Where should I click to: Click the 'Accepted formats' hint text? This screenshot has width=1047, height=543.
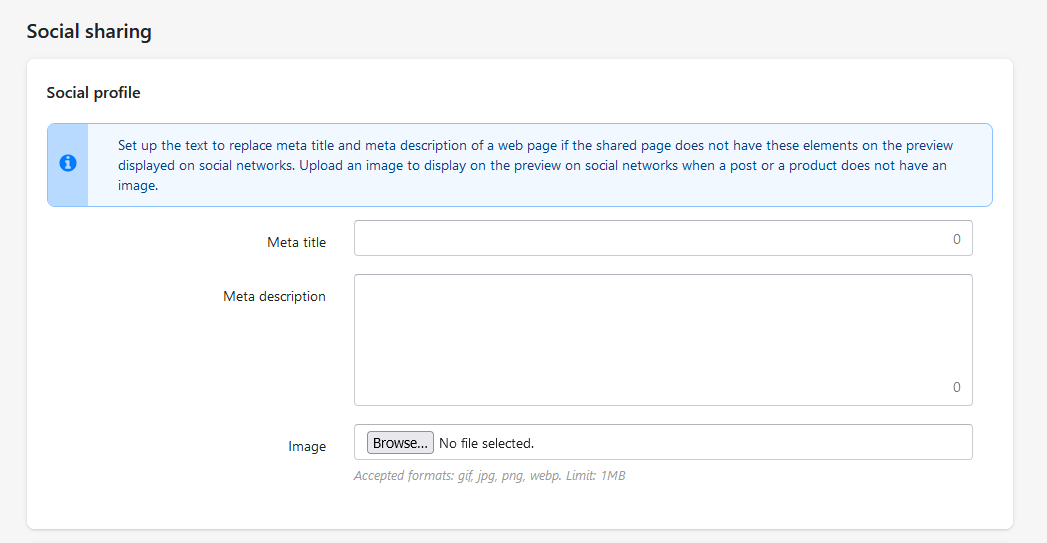click(x=489, y=476)
